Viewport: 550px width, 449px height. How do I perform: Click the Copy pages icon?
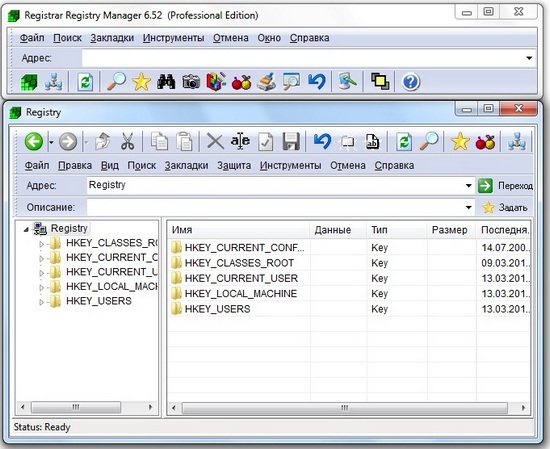pyautogui.click(x=159, y=142)
